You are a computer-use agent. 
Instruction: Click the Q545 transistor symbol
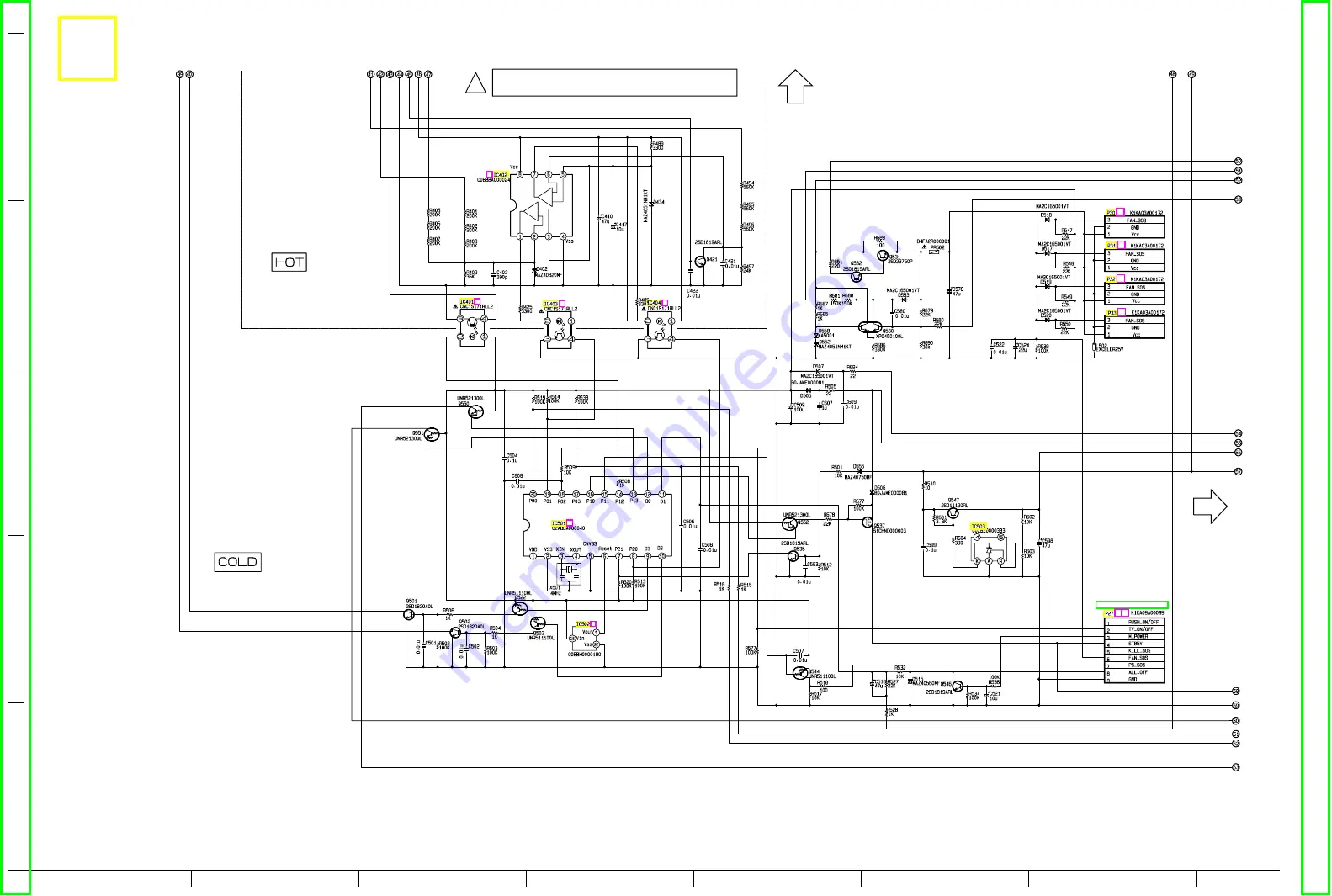point(958,687)
